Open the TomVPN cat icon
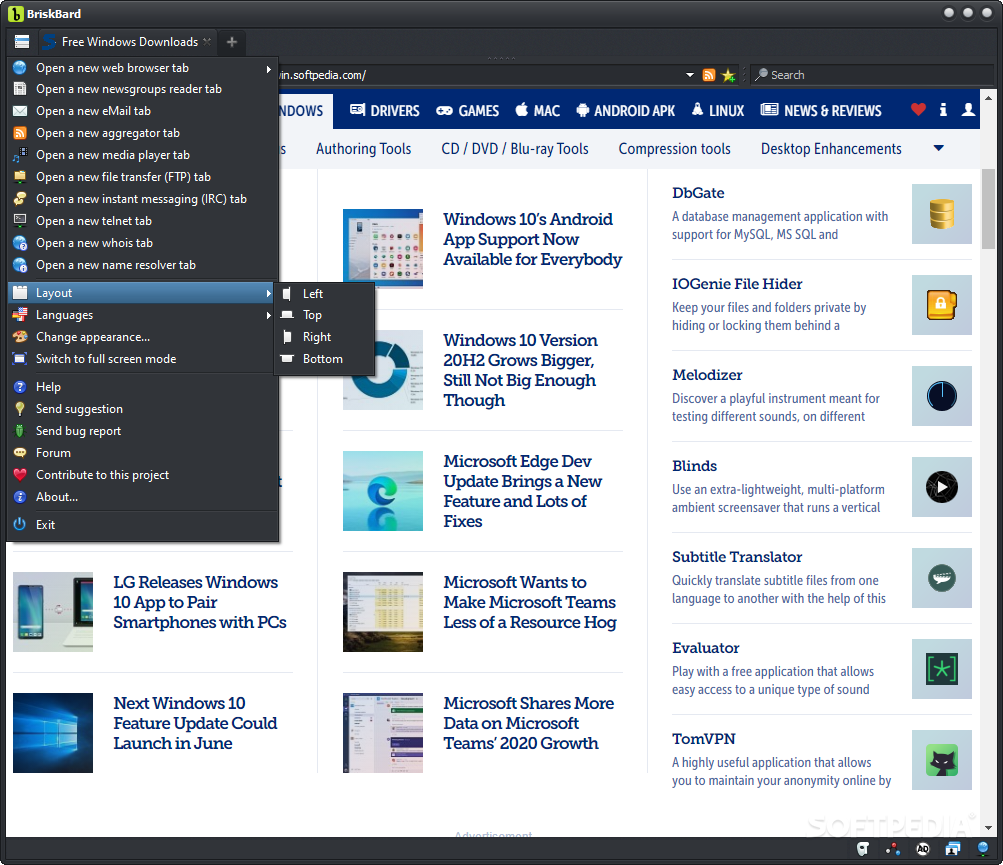Image resolution: width=1003 pixels, height=865 pixels. [942, 760]
